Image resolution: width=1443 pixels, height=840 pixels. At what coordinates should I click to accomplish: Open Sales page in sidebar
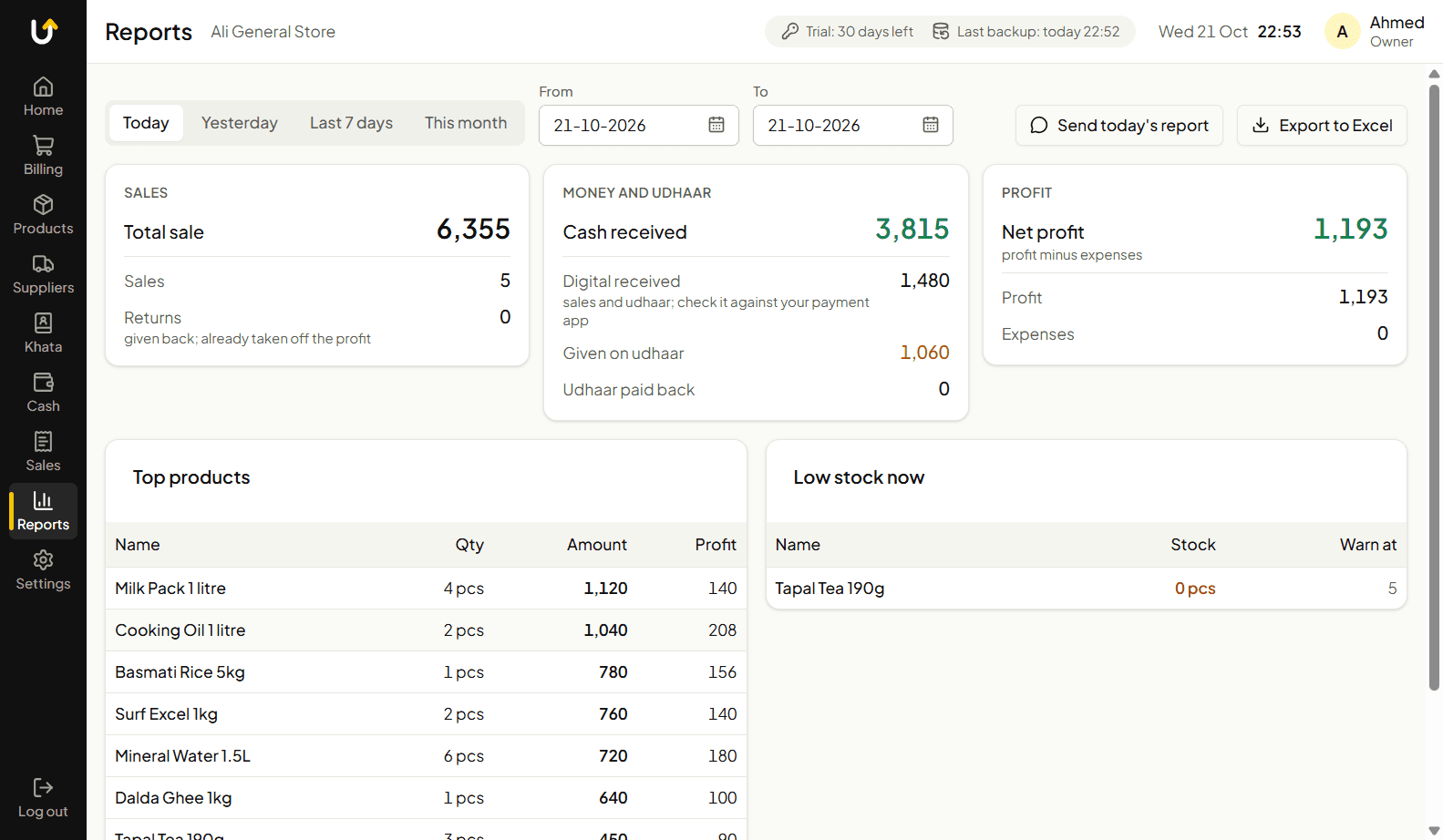[x=43, y=453]
